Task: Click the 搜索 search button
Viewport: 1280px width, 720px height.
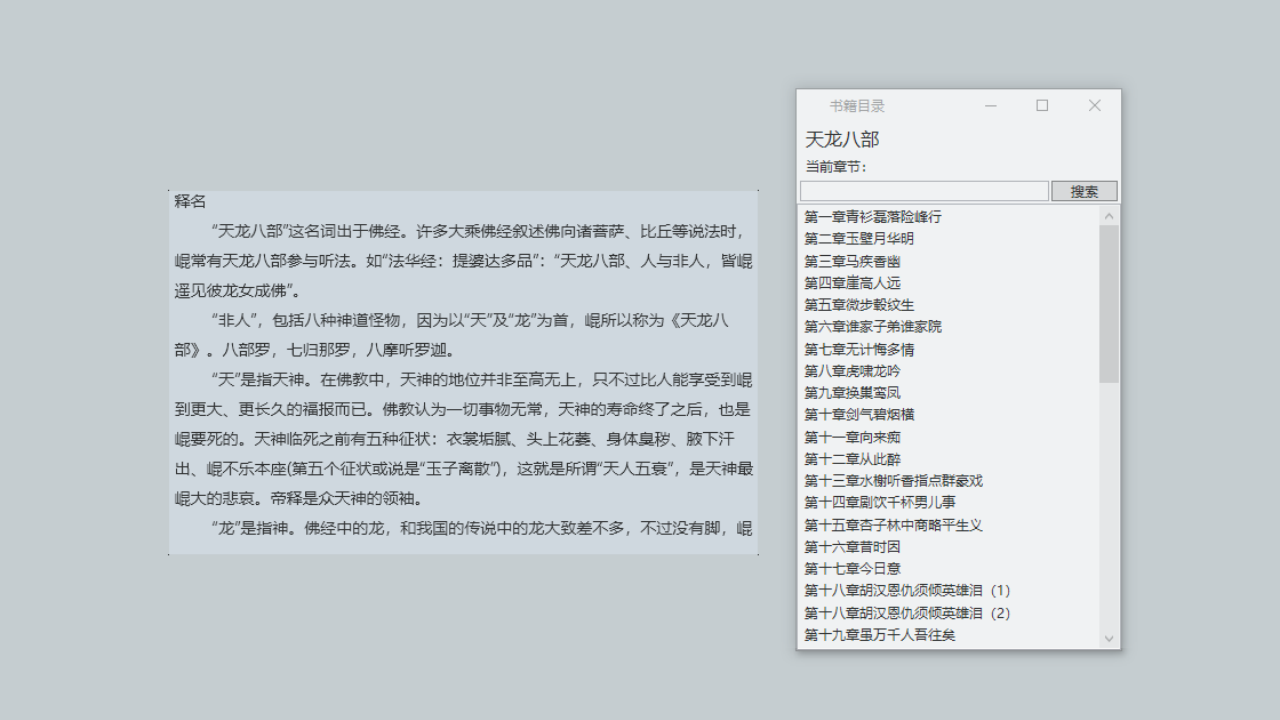Action: [x=1083, y=190]
